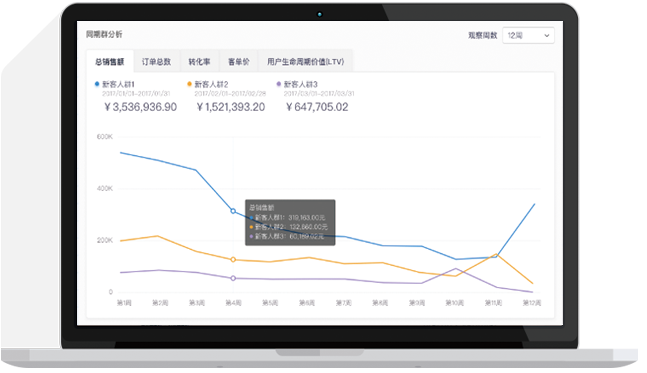Click the 第6周 axis label
Image resolution: width=647 pixels, height=373 pixels.
(307, 303)
